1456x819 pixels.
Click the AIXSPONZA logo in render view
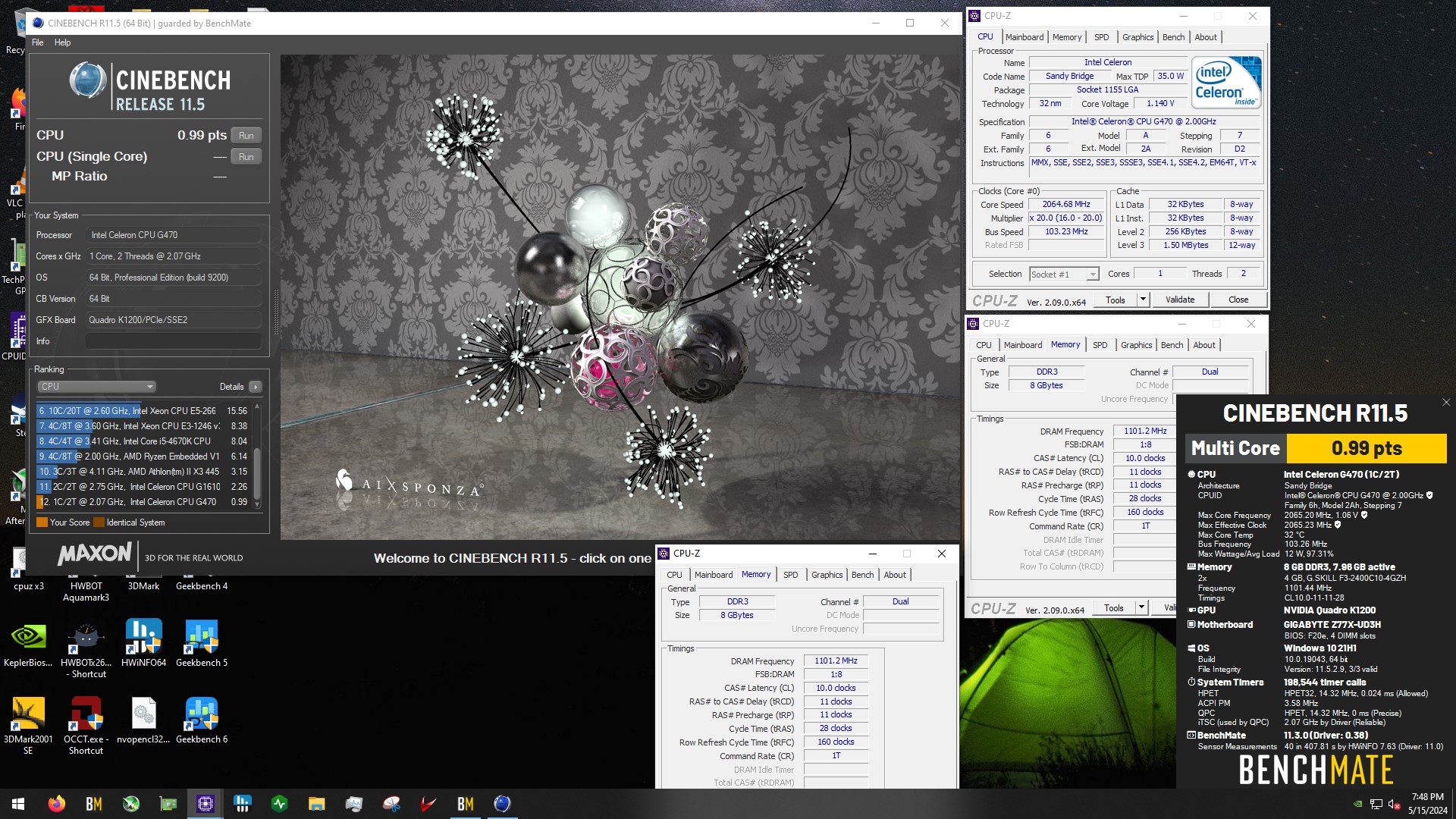pos(409,485)
